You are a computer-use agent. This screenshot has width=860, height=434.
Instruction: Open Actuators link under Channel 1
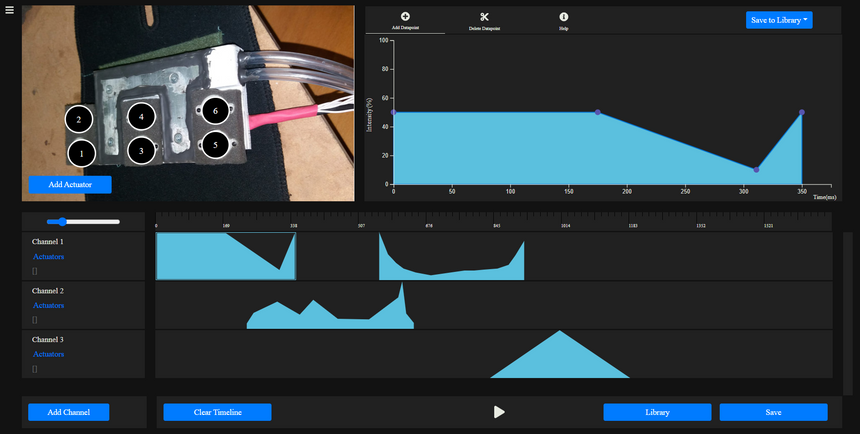pyautogui.click(x=48, y=257)
